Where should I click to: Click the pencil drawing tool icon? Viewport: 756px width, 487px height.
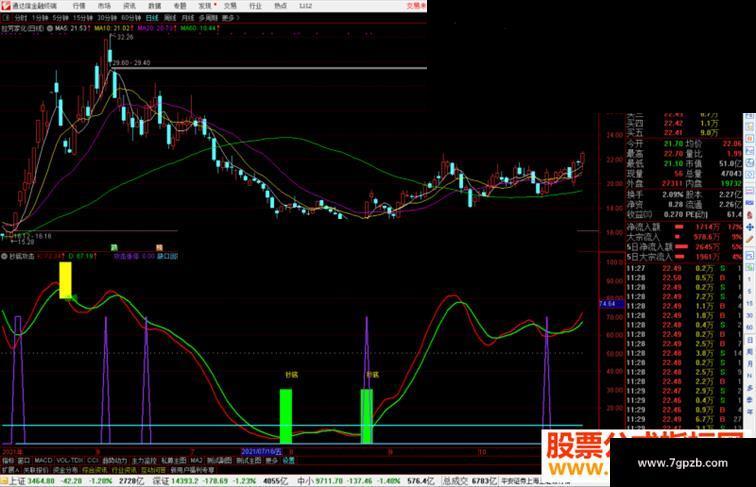(x=750, y=239)
